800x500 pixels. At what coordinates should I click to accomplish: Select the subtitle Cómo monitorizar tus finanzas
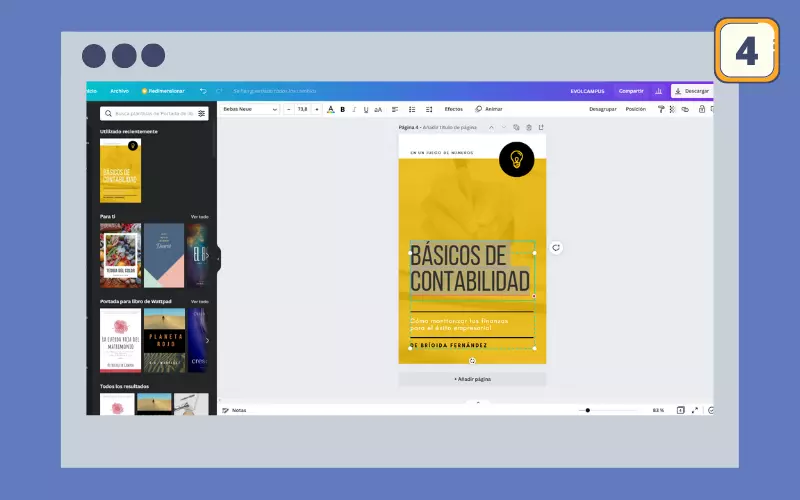[x=459, y=324]
